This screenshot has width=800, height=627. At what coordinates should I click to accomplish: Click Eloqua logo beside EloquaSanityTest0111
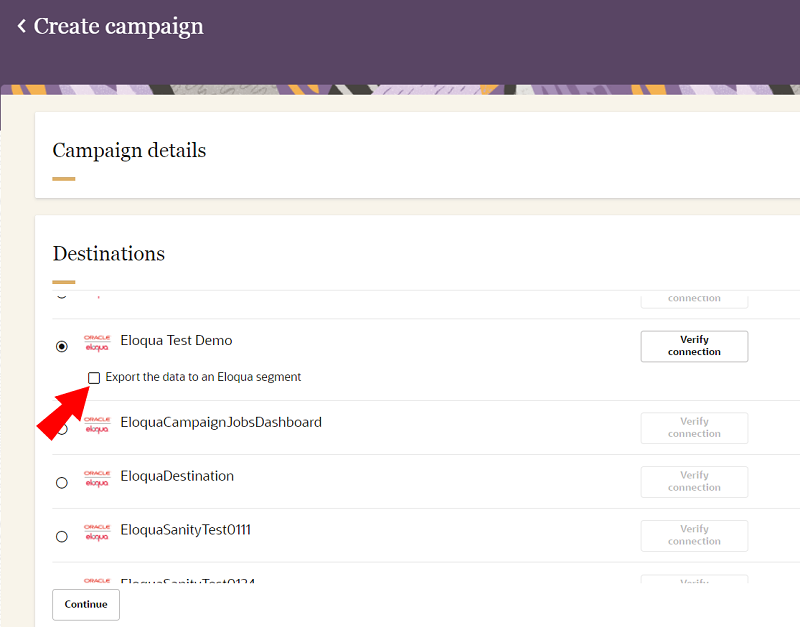point(97,533)
